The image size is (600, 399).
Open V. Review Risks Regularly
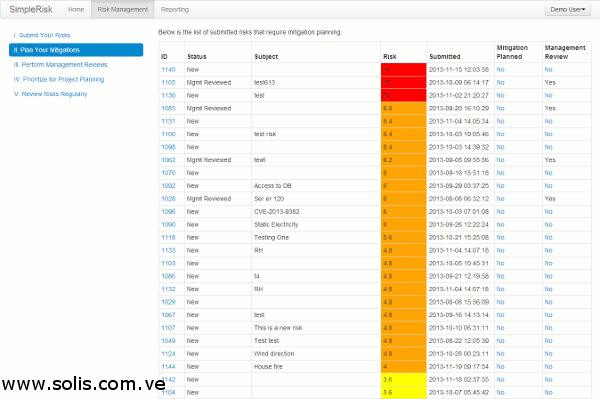51,94
